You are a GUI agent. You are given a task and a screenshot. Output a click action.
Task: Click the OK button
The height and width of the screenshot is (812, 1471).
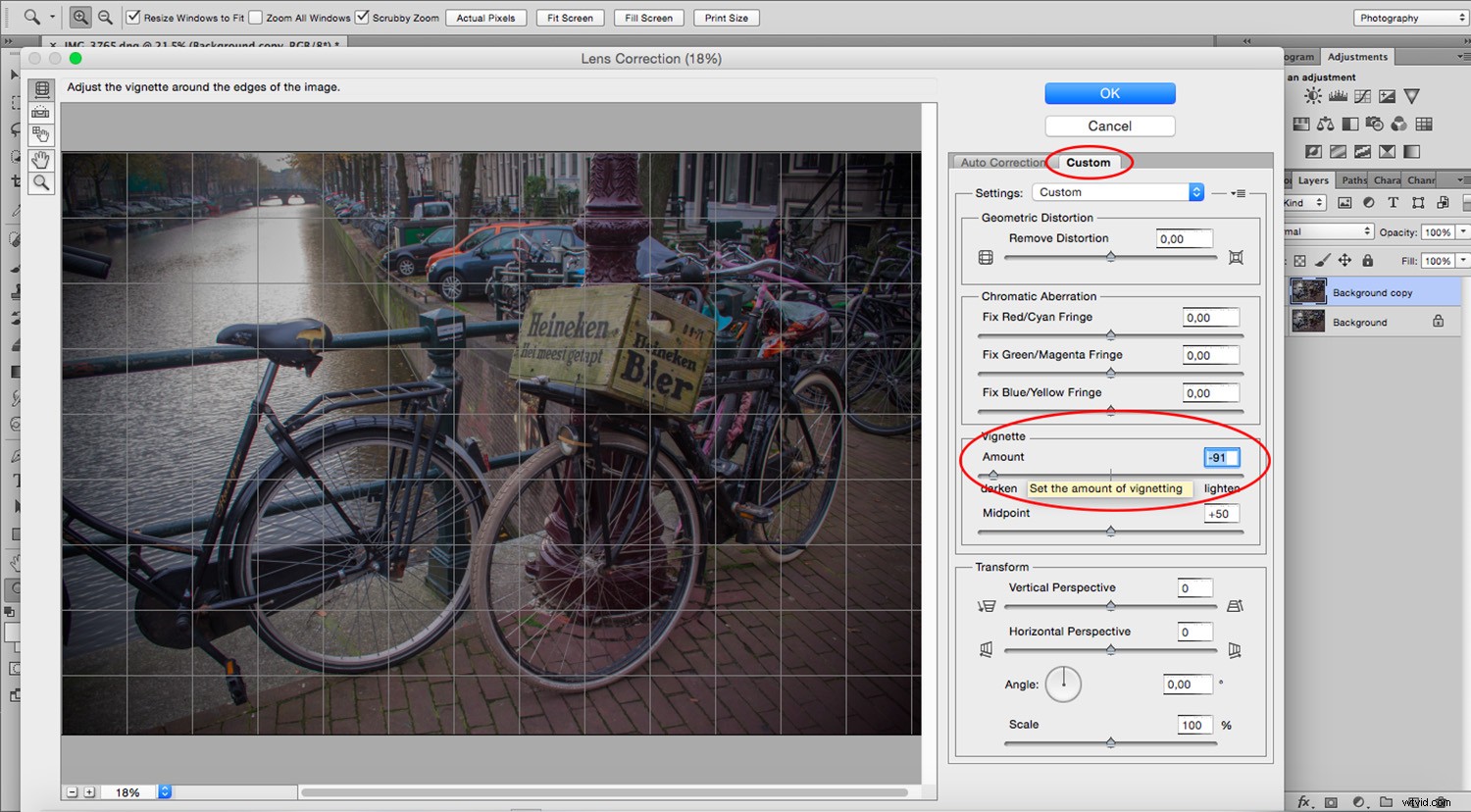[1109, 93]
